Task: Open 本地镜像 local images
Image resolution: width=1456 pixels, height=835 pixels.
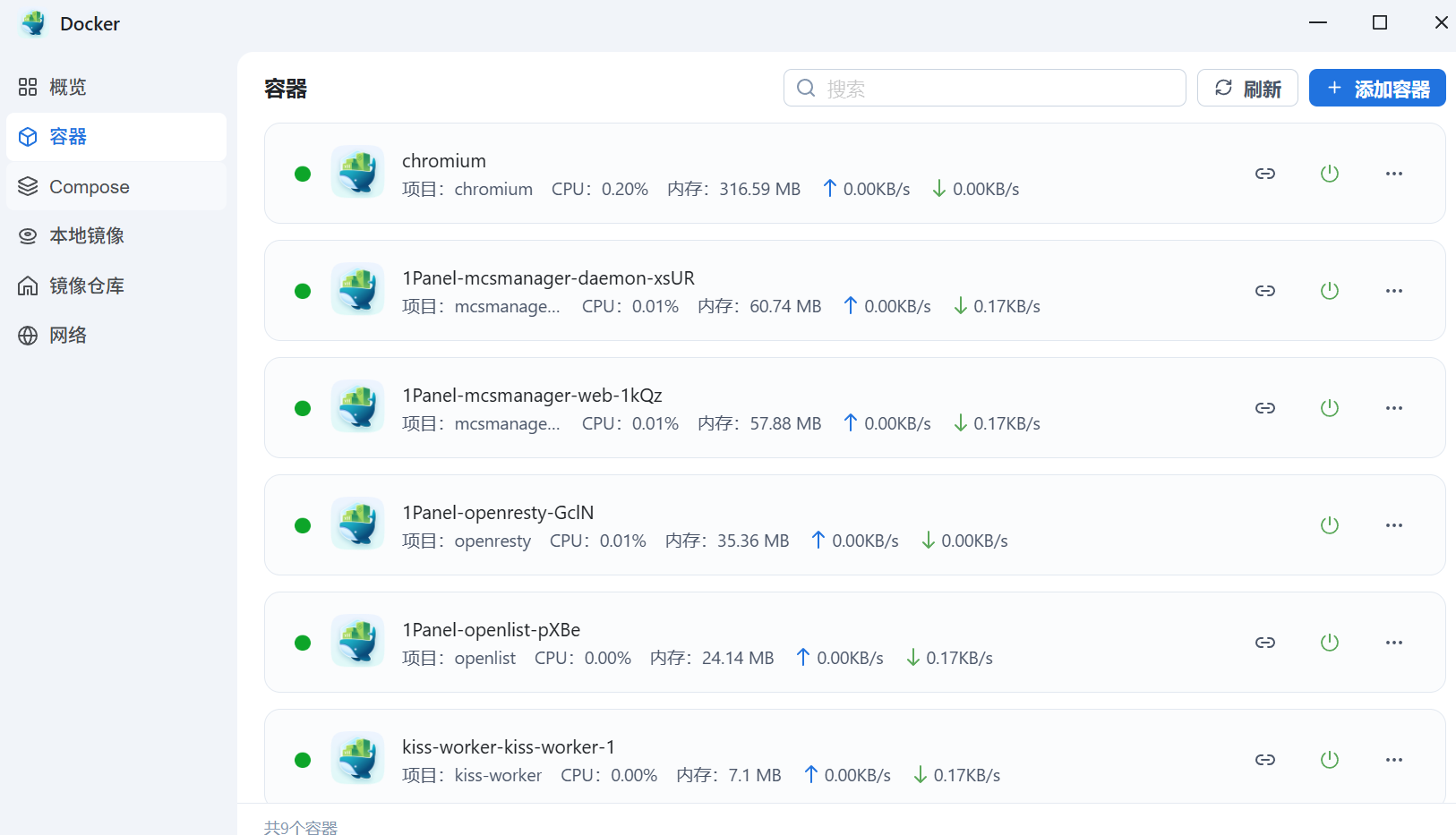Action: pyautogui.click(x=116, y=235)
